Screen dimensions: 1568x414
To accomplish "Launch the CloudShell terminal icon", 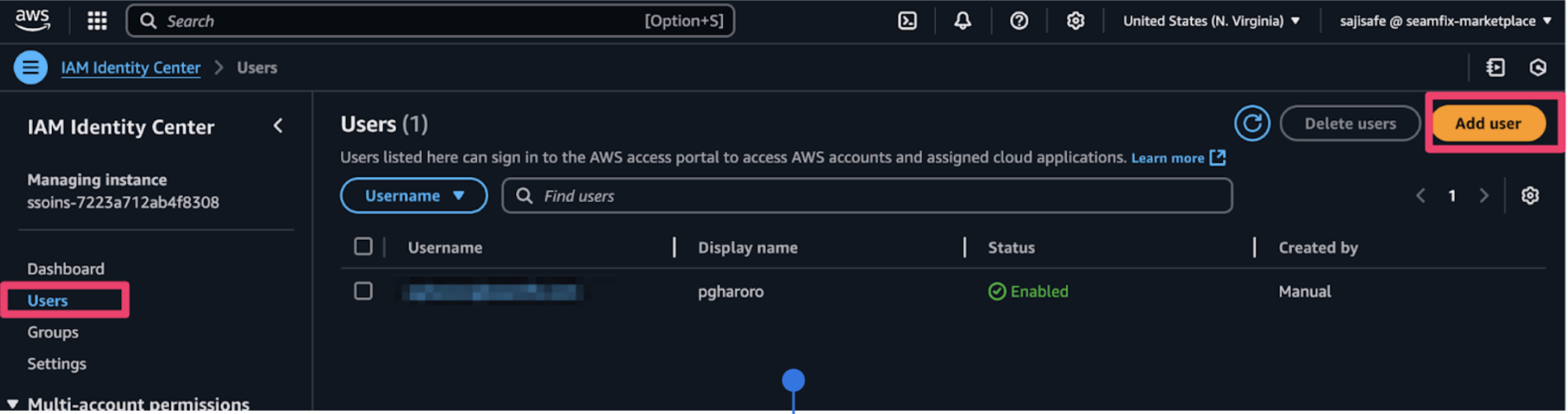I will pos(907,21).
